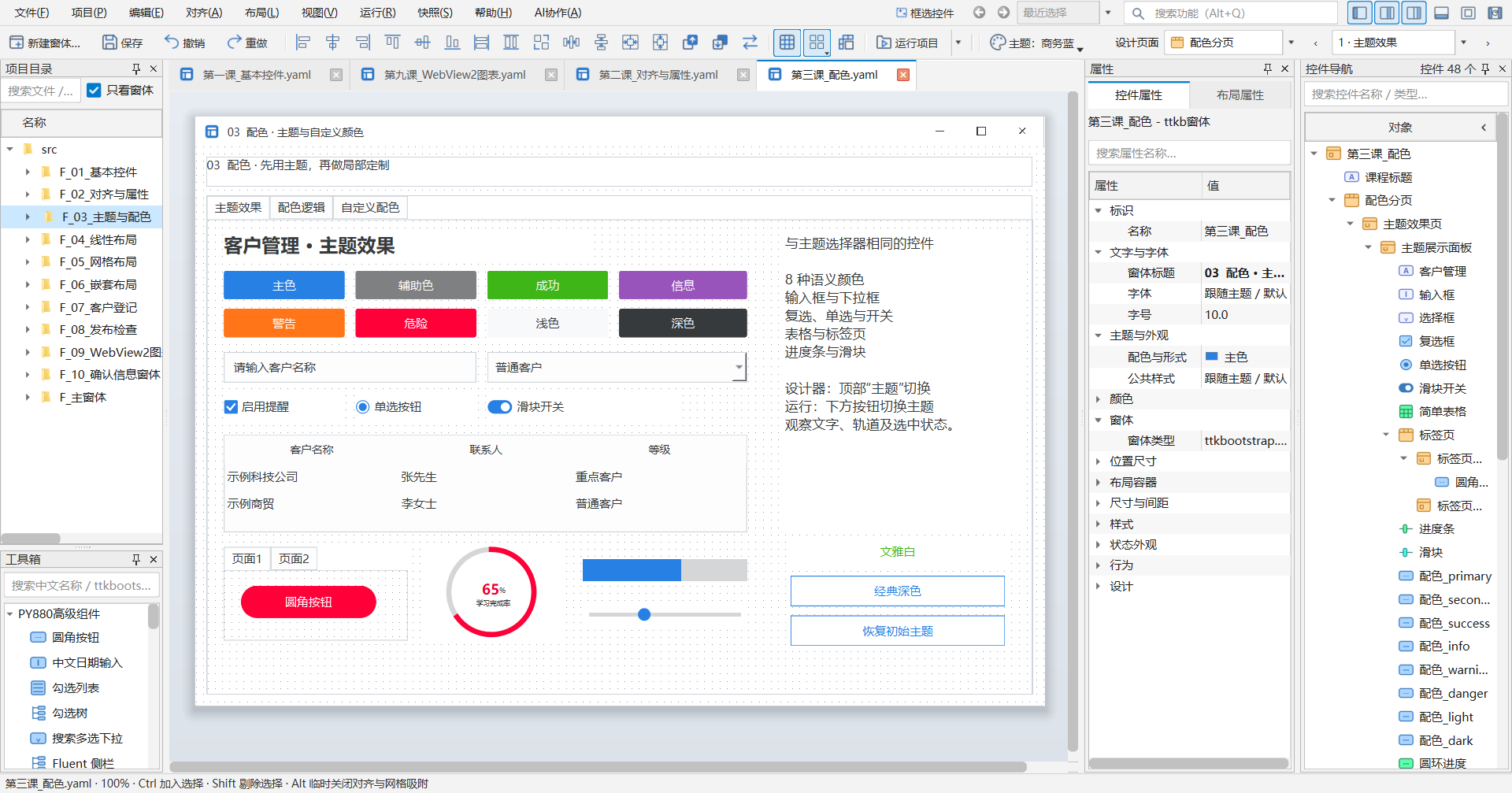Toggle the 框选控件 box-select option
This screenshot has height=793, width=1512.
pos(925,13)
